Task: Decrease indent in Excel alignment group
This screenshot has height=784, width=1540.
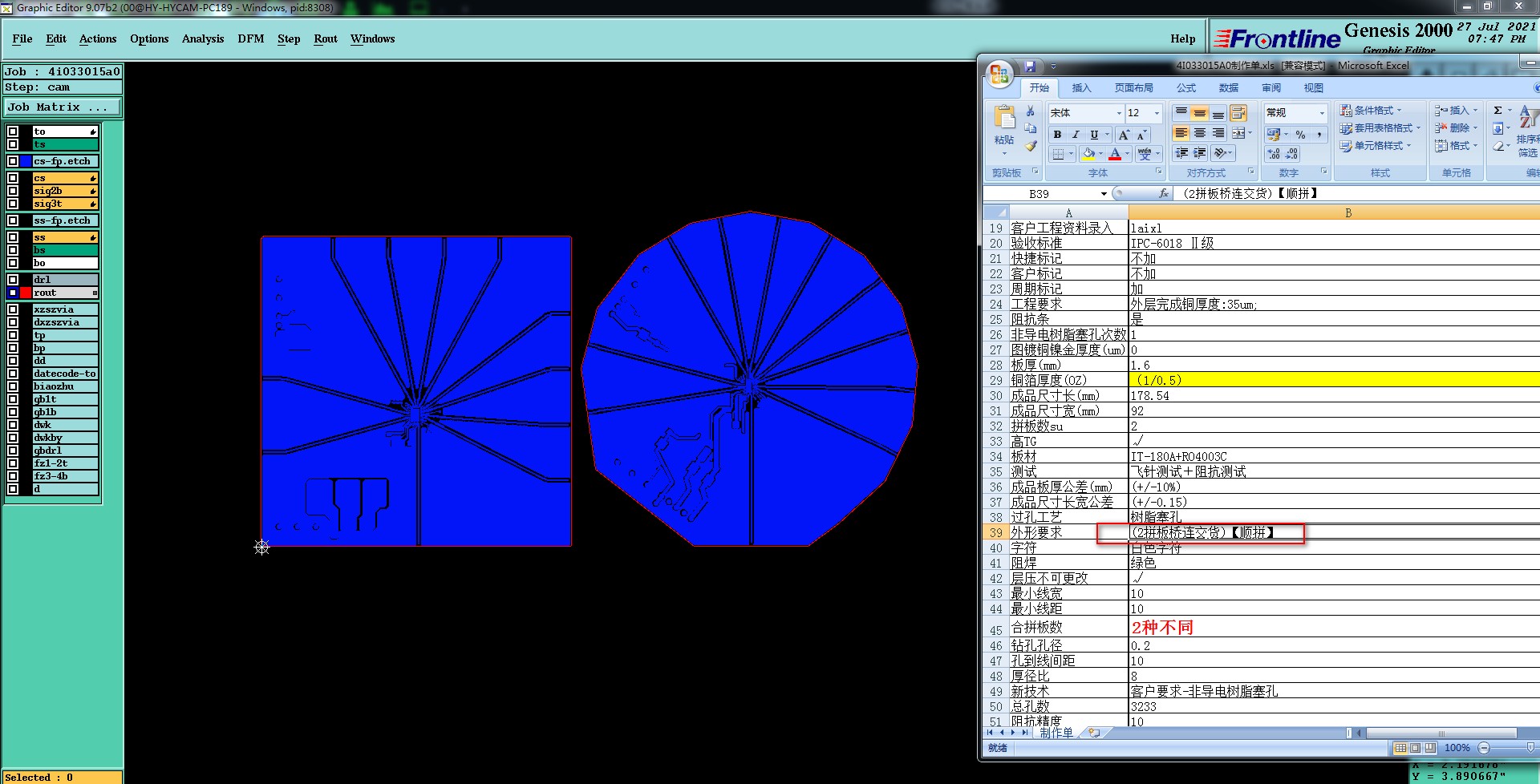Action: point(1181,153)
